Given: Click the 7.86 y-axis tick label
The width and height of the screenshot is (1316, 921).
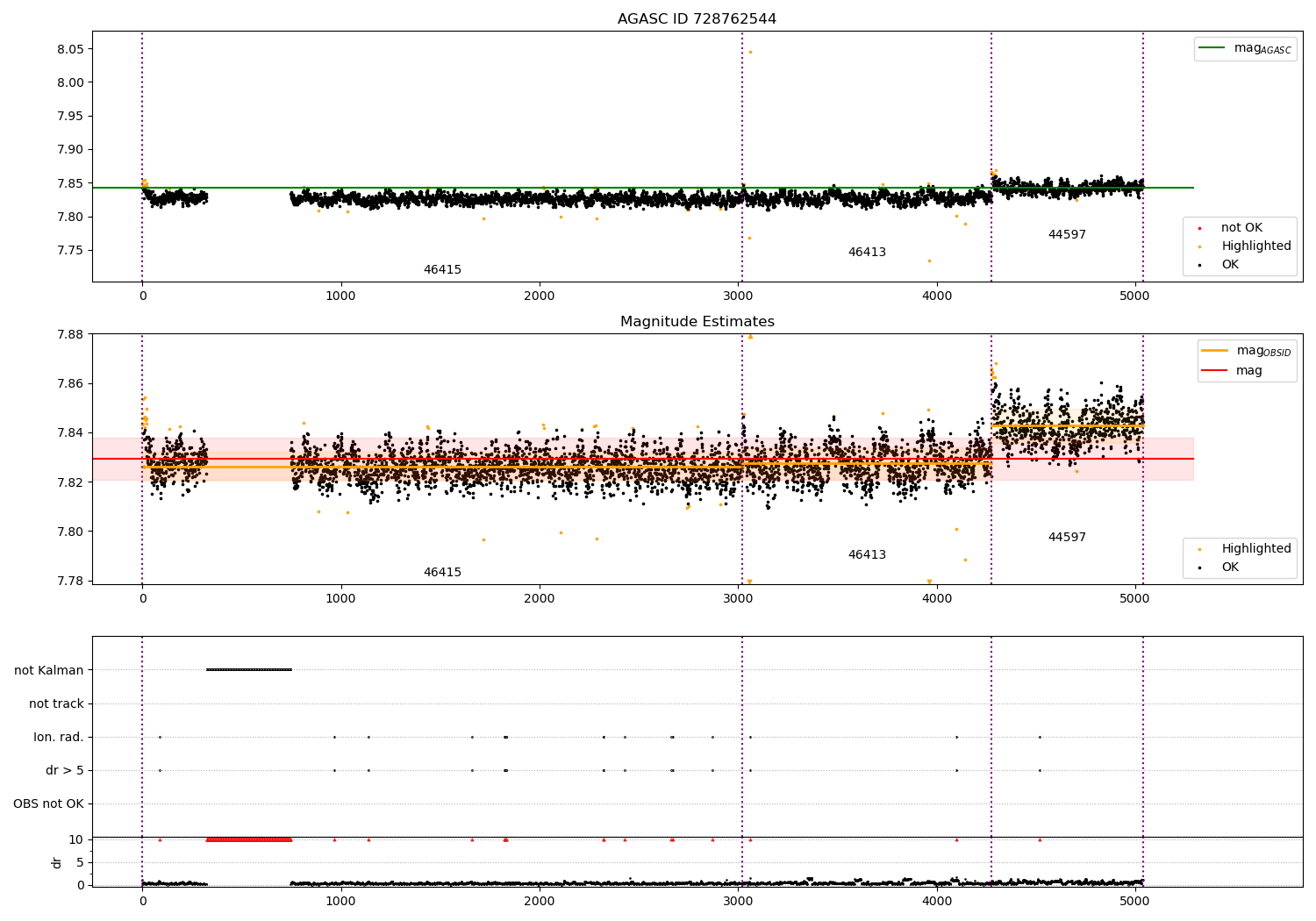Looking at the screenshot, I should click(x=70, y=383).
